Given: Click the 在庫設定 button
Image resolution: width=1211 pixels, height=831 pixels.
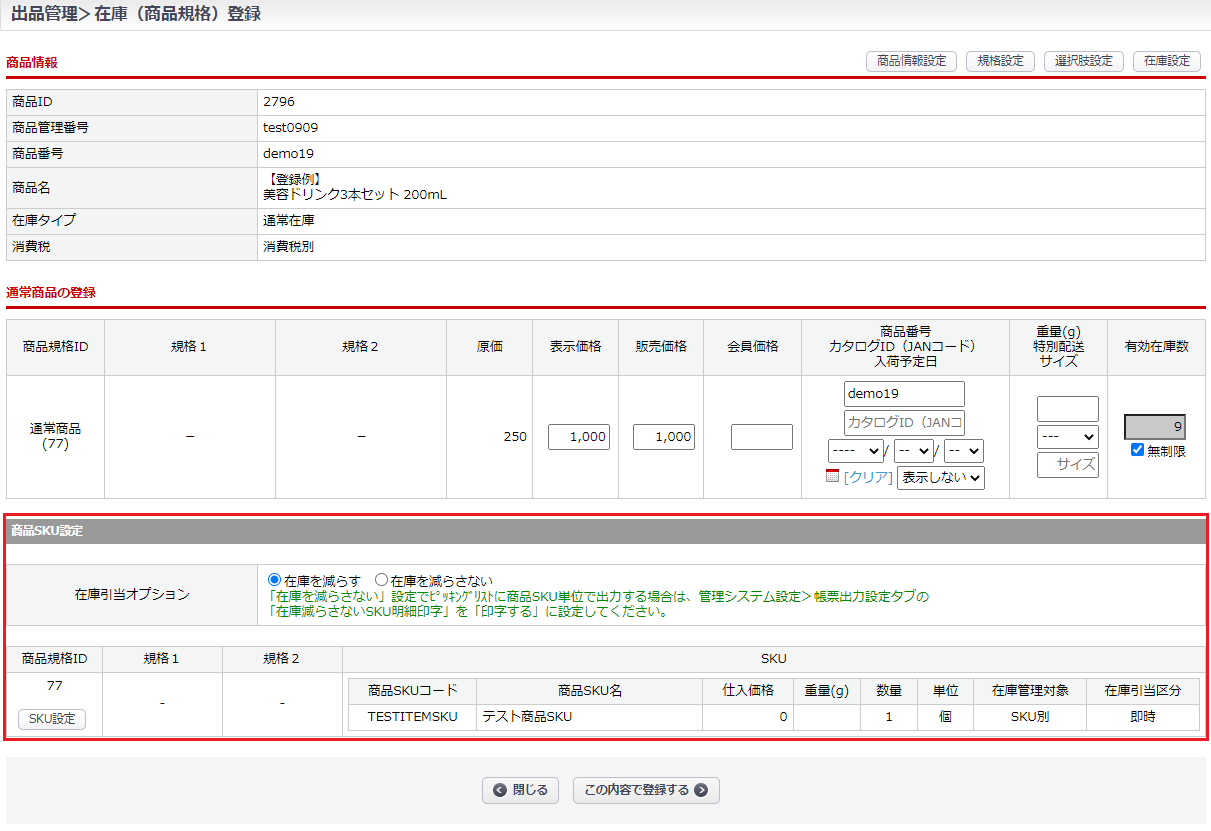Looking at the screenshot, I should pyautogui.click(x=1166, y=61).
